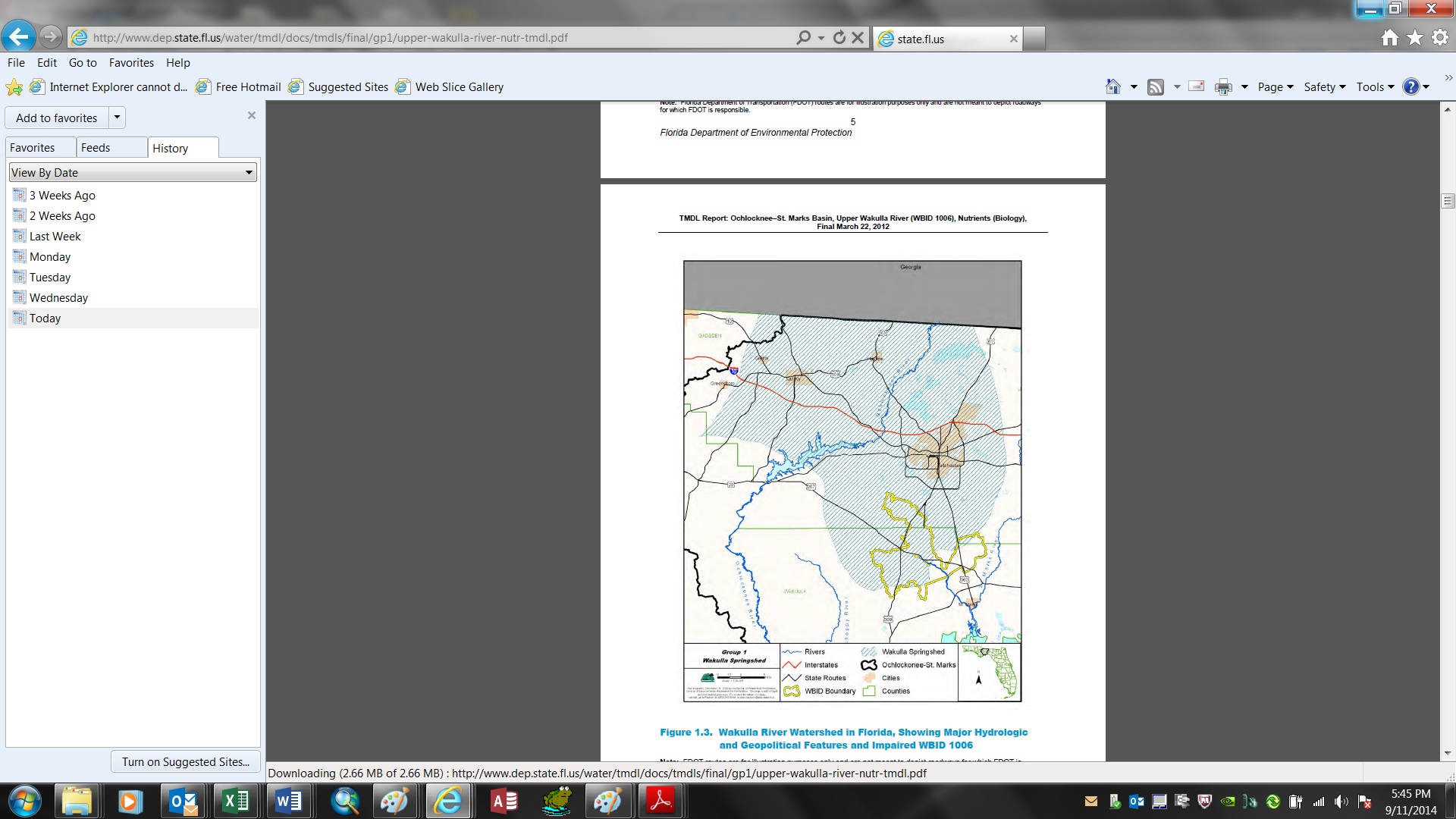Viewport: 1456px width, 819px height.
Task: Click Turn on Suggested Sites button
Action: coord(186,761)
